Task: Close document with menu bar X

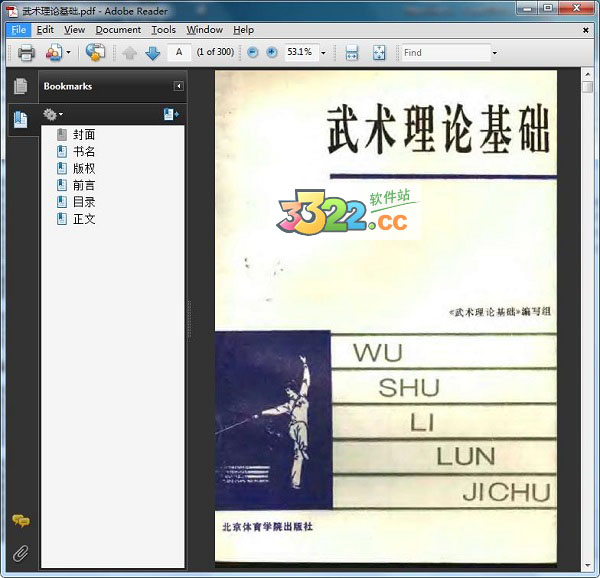Action: tap(585, 30)
